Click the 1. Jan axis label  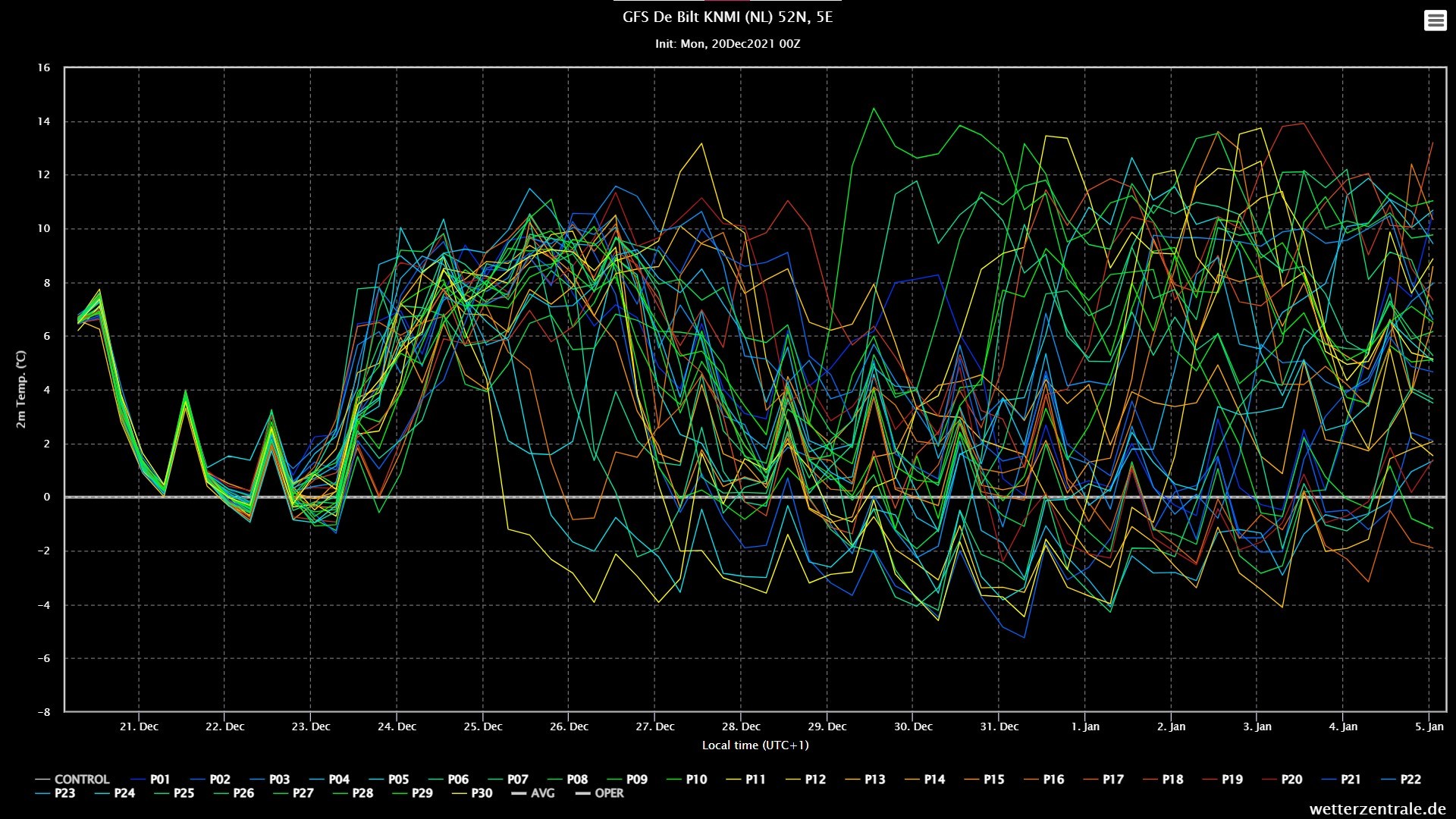1085,726
